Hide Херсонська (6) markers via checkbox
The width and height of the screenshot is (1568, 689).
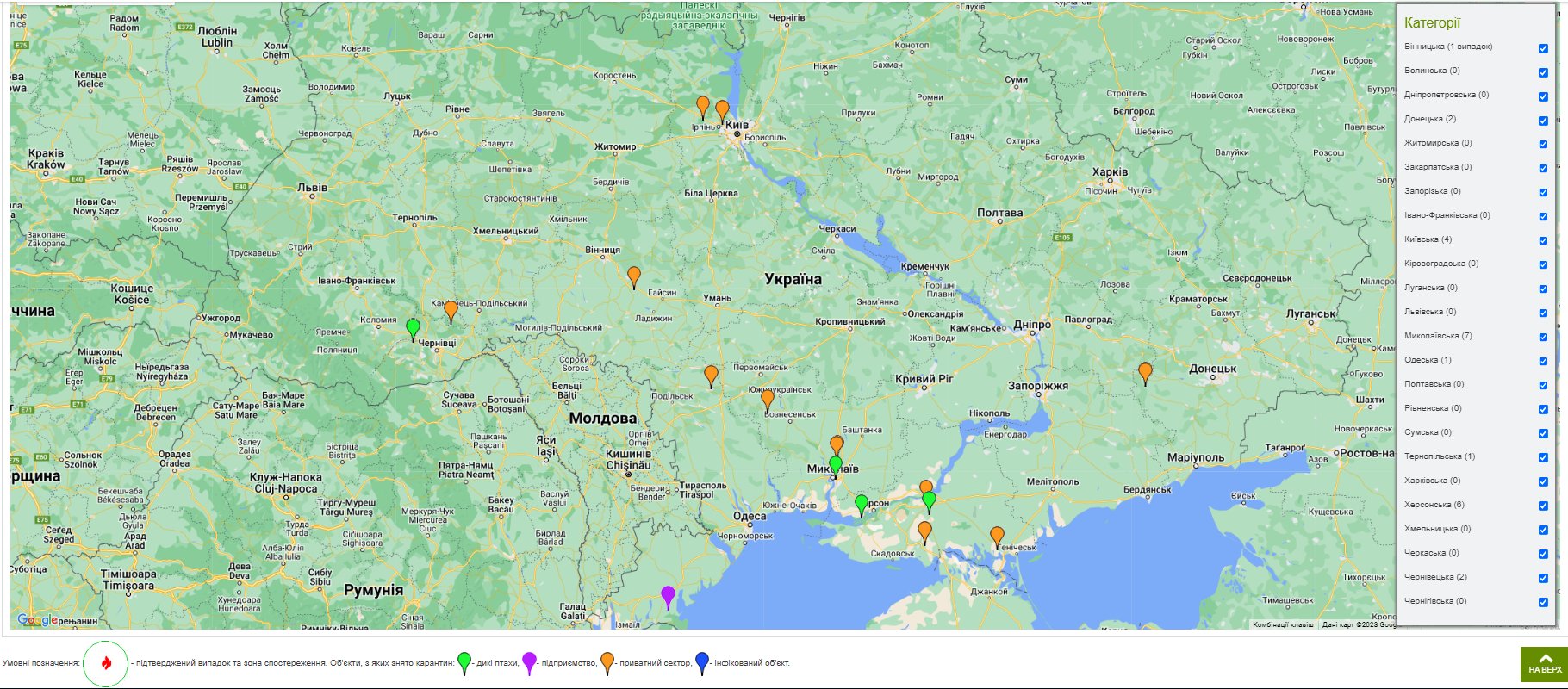pyautogui.click(x=1543, y=506)
